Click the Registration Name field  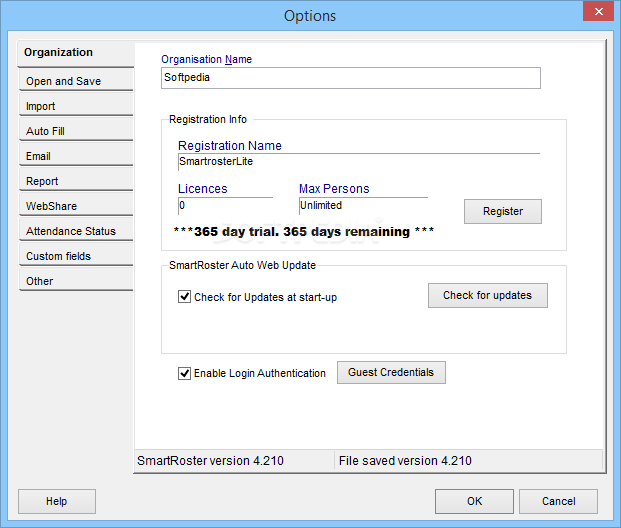(x=359, y=162)
